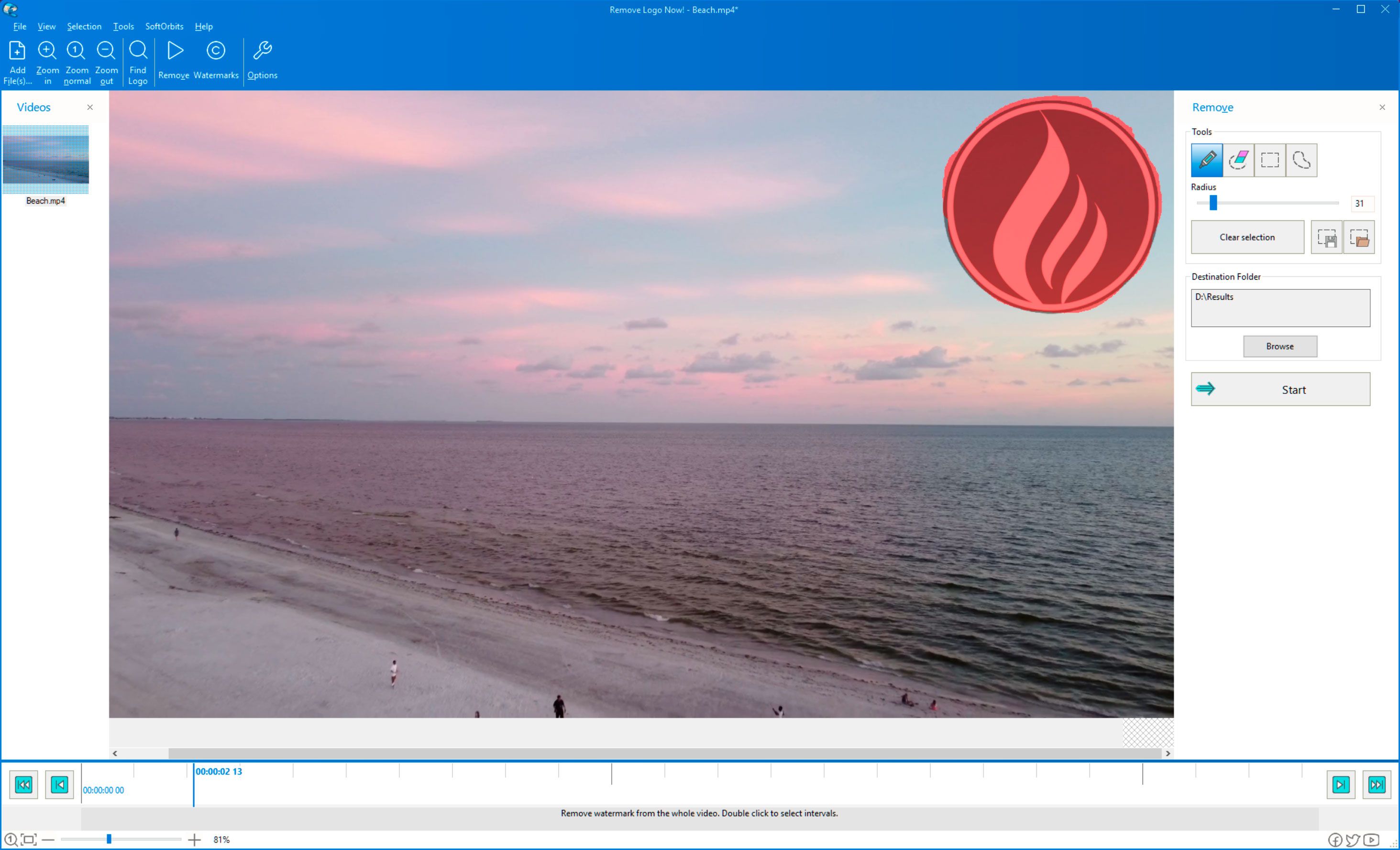The image size is (1400, 850).
Task: Open the View menu
Action: (46, 25)
